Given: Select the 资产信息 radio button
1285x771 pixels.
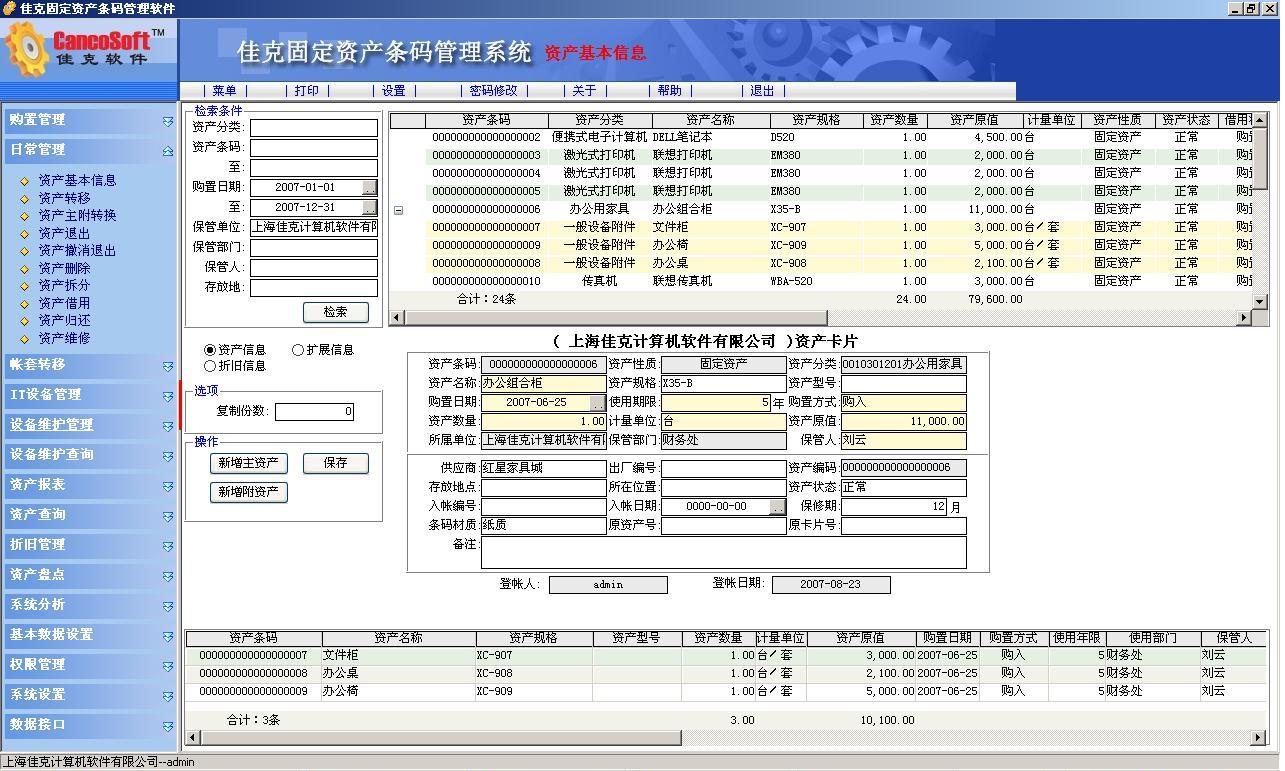Looking at the screenshot, I should 210,350.
